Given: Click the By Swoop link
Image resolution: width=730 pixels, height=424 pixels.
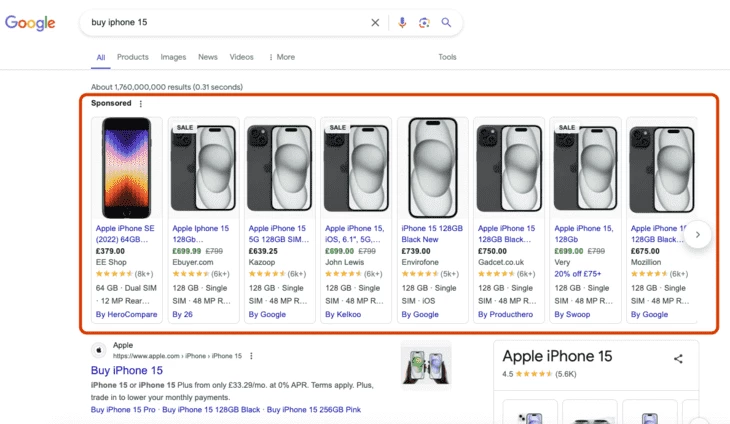Looking at the screenshot, I should point(572,315).
